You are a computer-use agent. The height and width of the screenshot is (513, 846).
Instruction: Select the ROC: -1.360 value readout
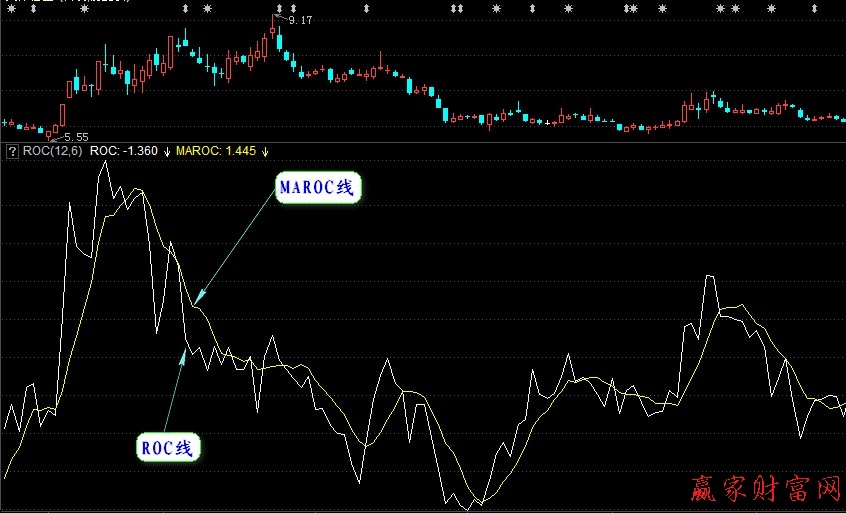point(123,151)
